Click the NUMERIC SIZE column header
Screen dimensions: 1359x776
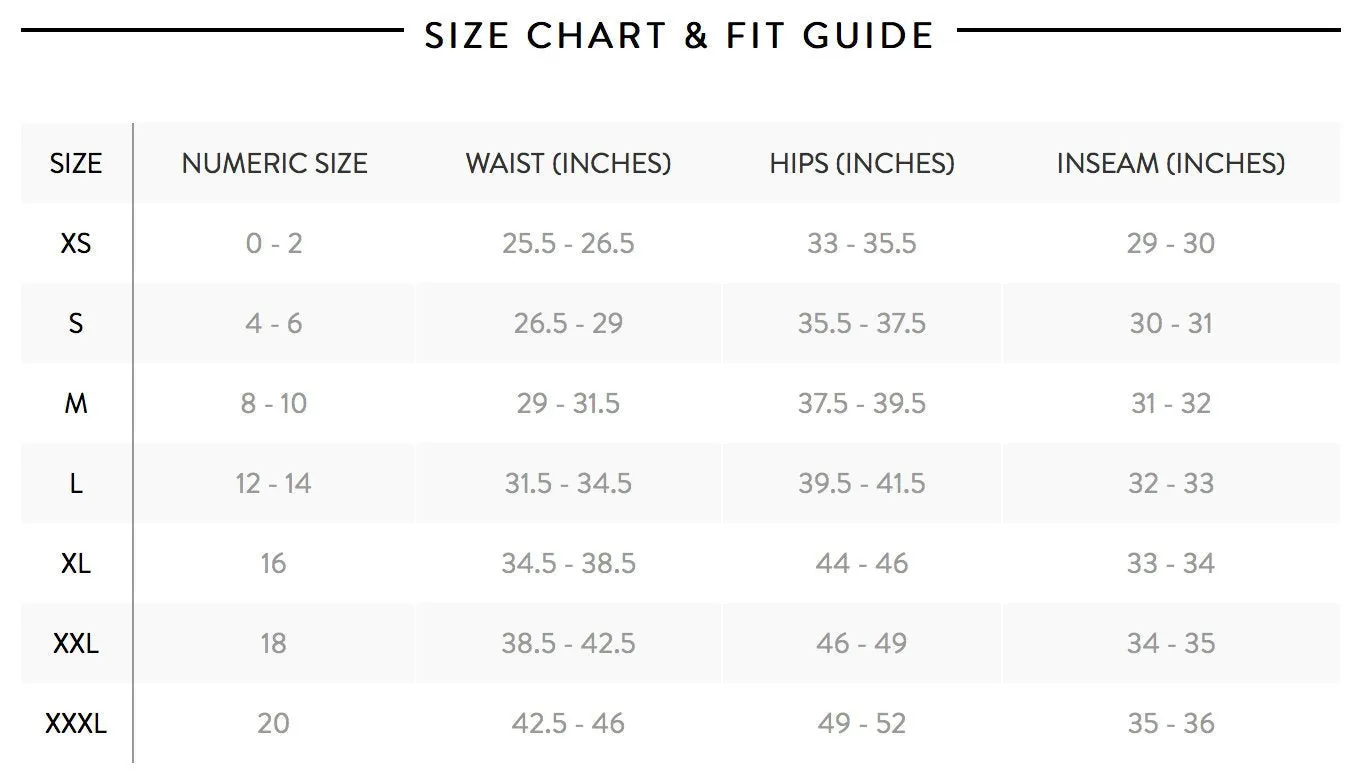pyautogui.click(x=274, y=163)
